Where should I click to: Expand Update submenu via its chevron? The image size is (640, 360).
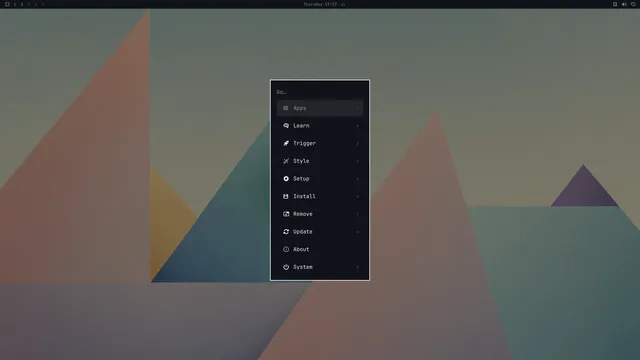tap(358, 232)
